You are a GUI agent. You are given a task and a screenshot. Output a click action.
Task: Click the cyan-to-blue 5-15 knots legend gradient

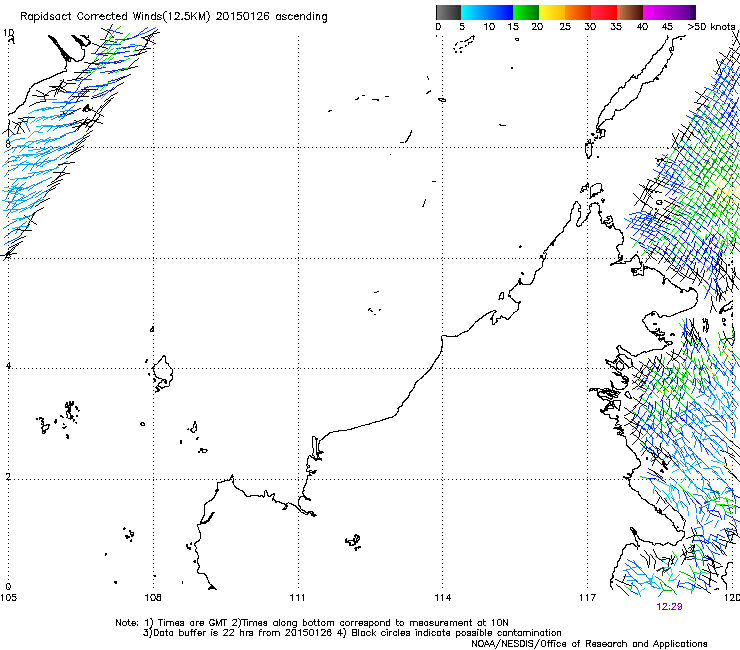tap(487, 12)
